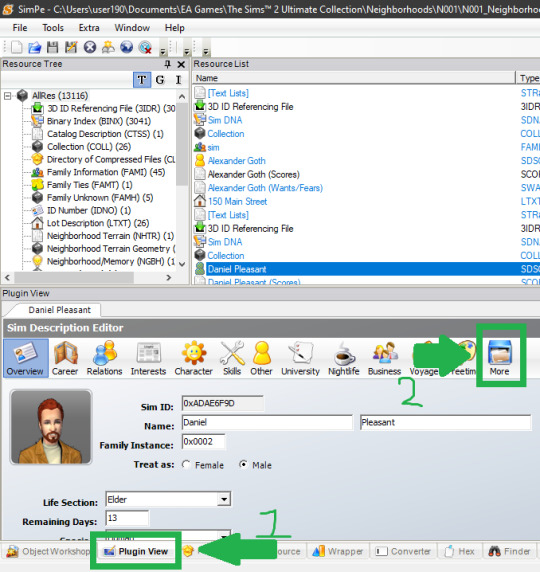Switch to the Object Workshop tab

point(48,551)
